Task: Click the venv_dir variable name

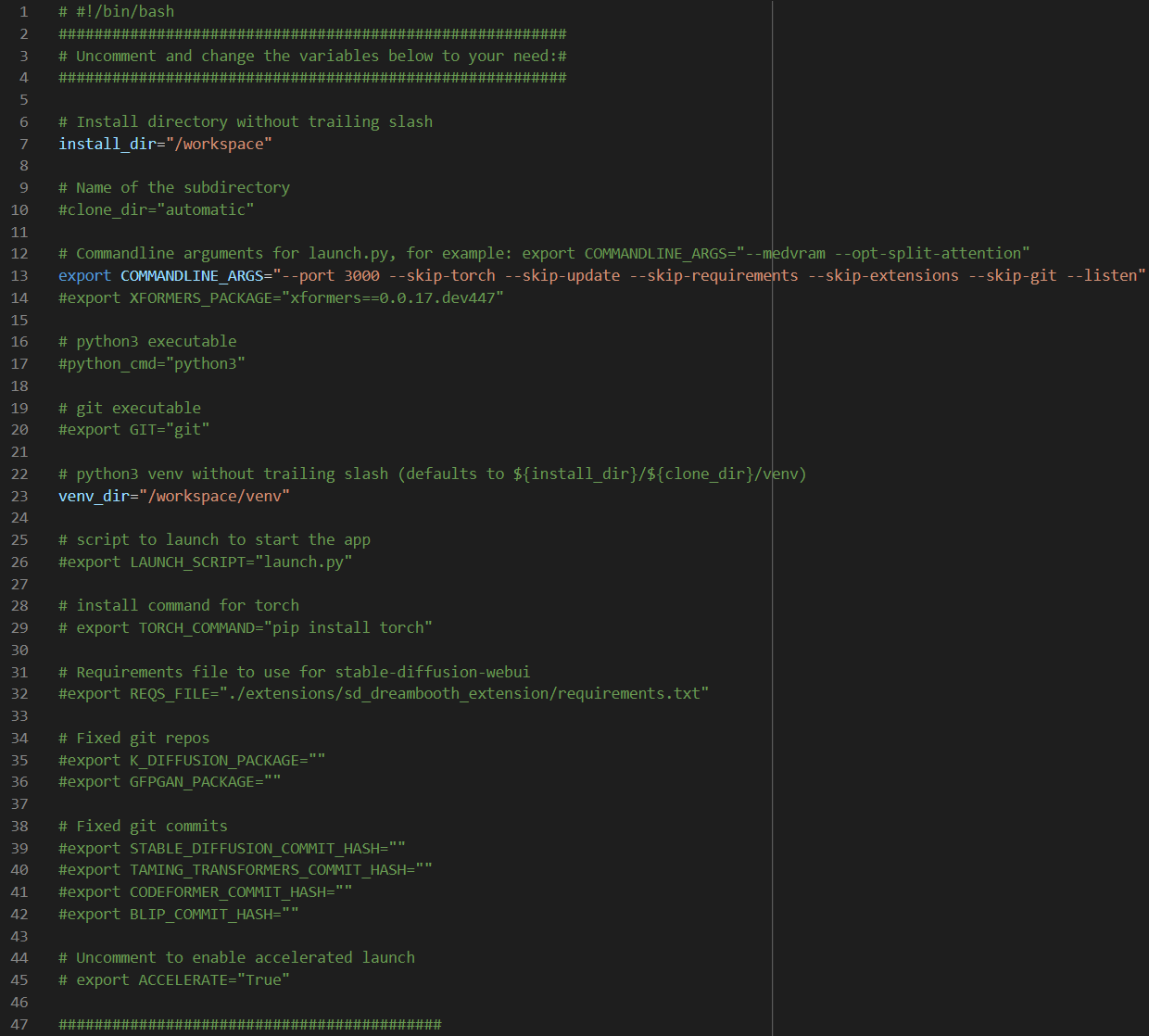Action: 94,496
